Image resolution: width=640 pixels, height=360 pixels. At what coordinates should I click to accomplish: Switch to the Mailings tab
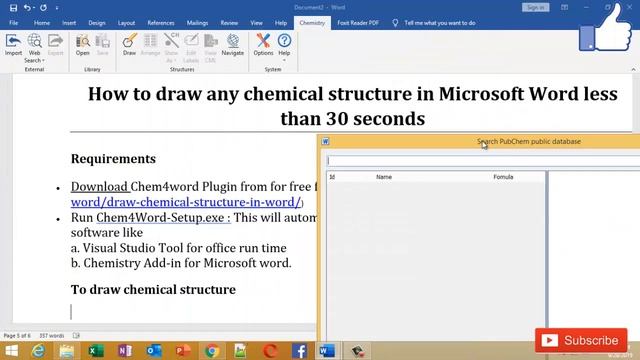[x=197, y=23]
